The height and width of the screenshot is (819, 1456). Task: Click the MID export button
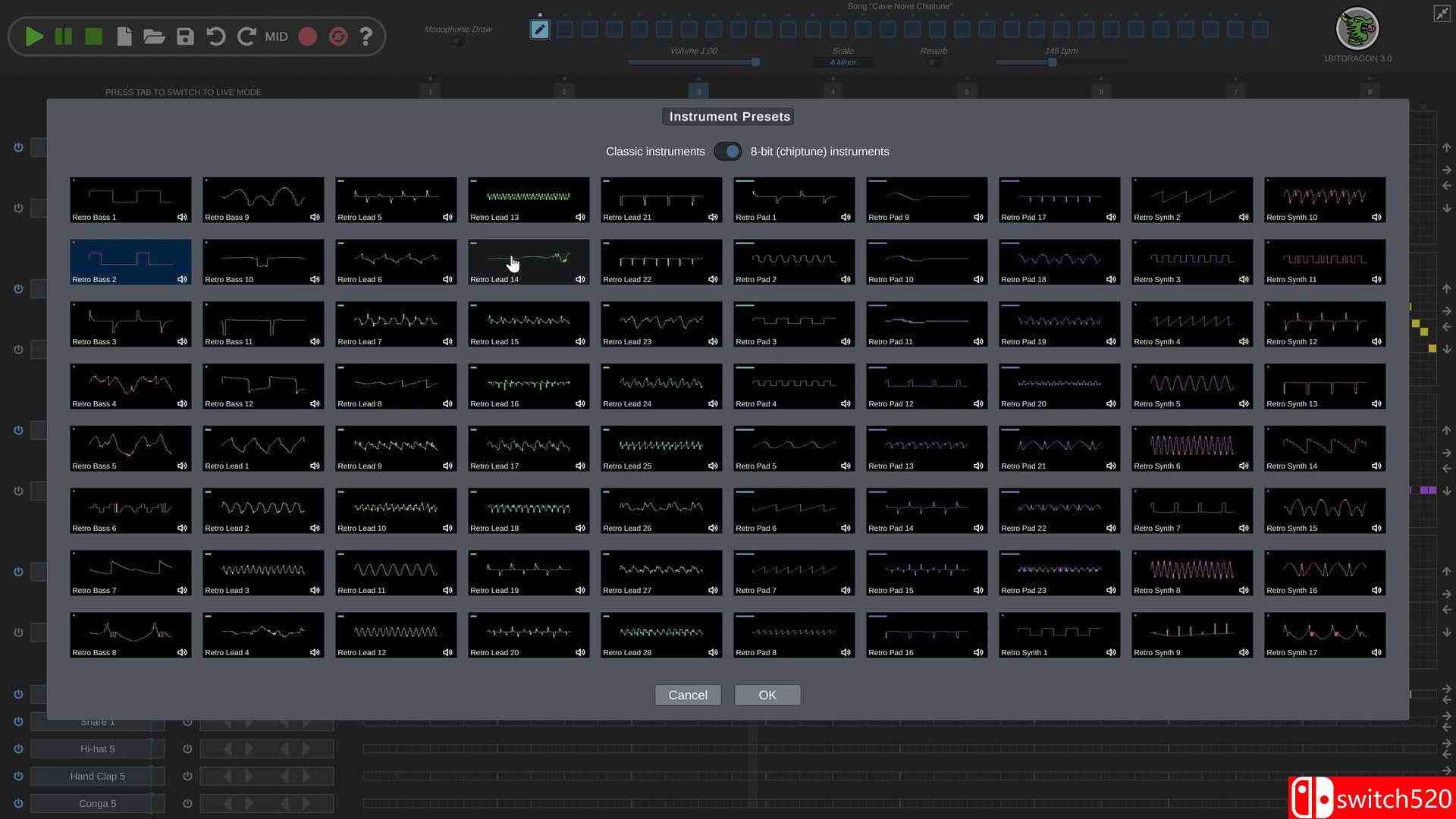click(x=276, y=36)
